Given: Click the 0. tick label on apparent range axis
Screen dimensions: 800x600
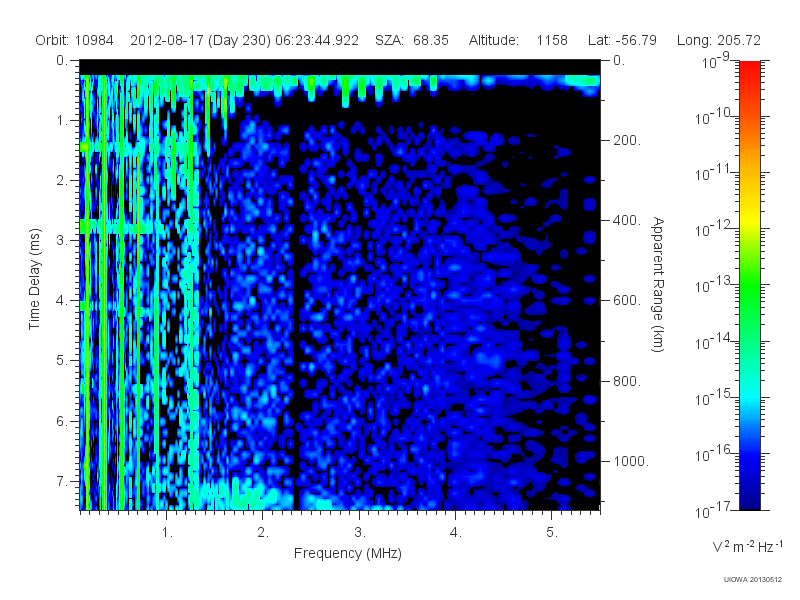Looking at the screenshot, I should point(619,60).
